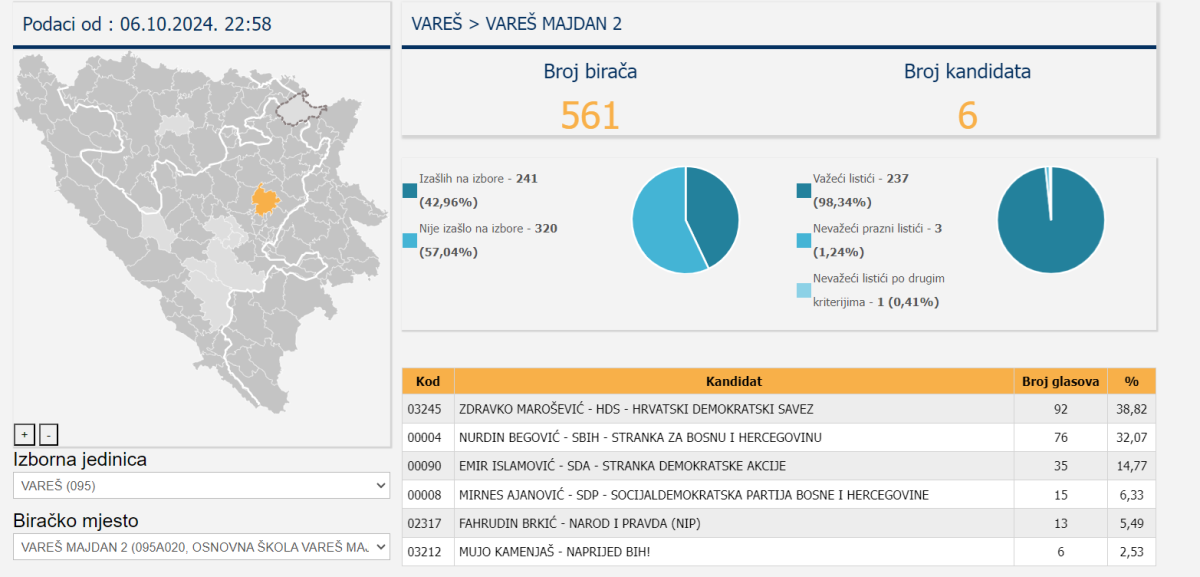Click the 'Nije izašlo na izbore - 320' legend text
This screenshot has height=577, width=1200.
(488, 228)
